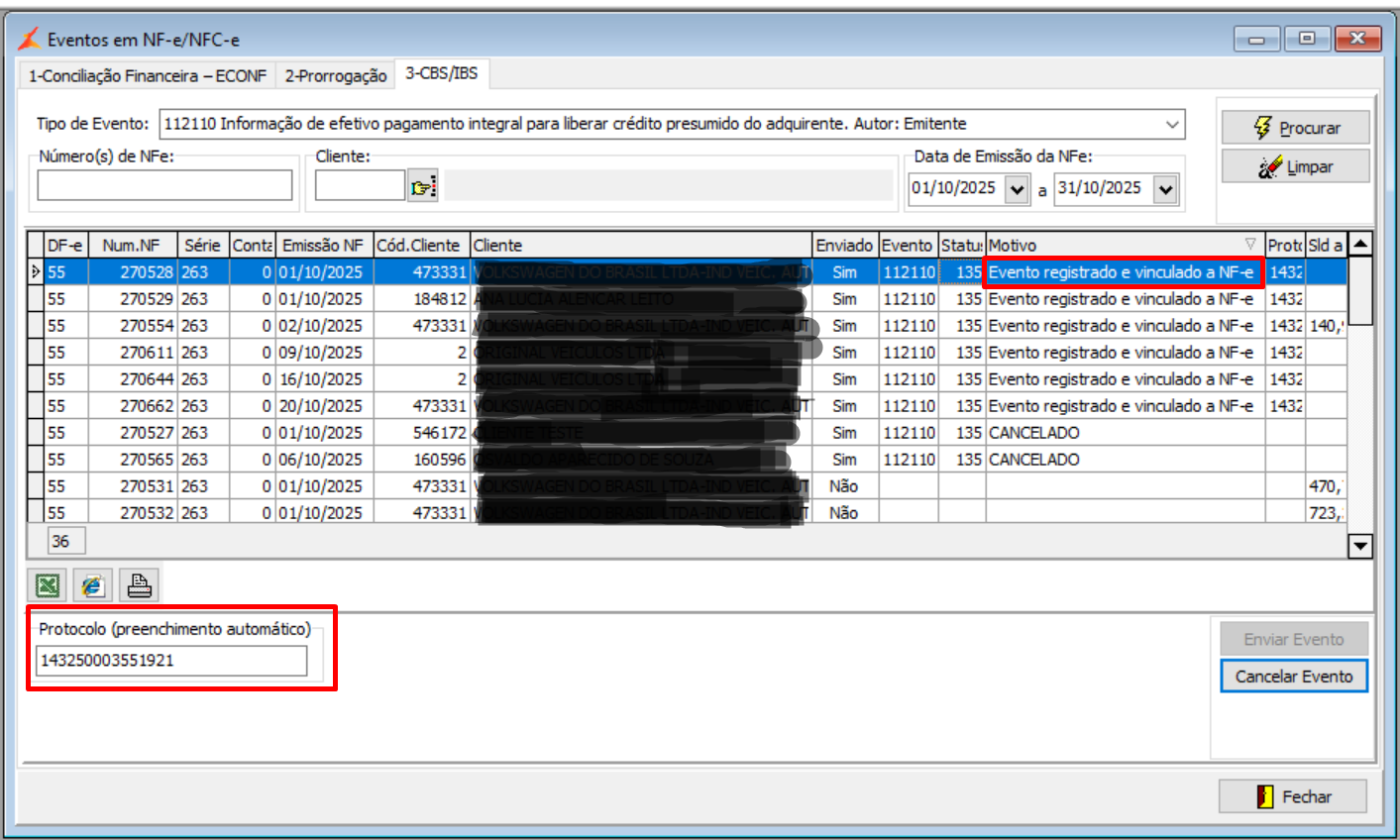Image resolution: width=1400 pixels, height=840 pixels.
Task: Open grid in Internet Explorer icon
Action: tap(93, 585)
